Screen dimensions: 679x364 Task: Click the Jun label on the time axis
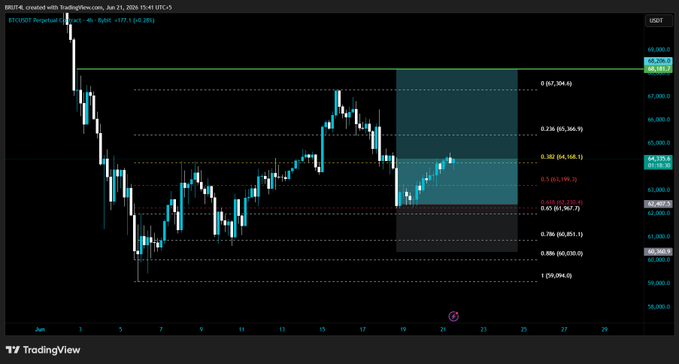point(40,329)
